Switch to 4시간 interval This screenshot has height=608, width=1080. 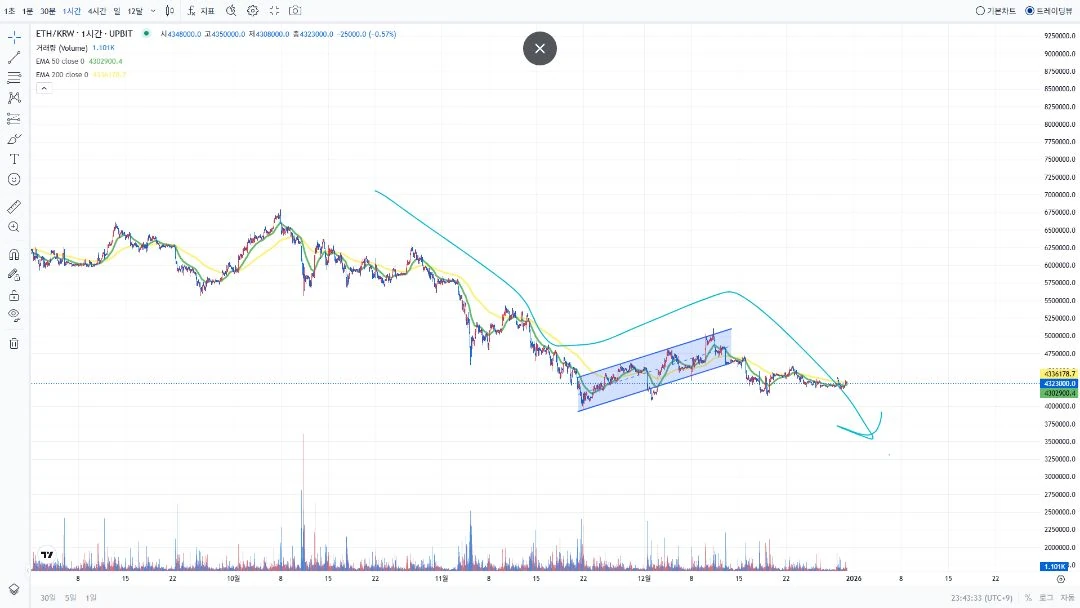click(97, 11)
